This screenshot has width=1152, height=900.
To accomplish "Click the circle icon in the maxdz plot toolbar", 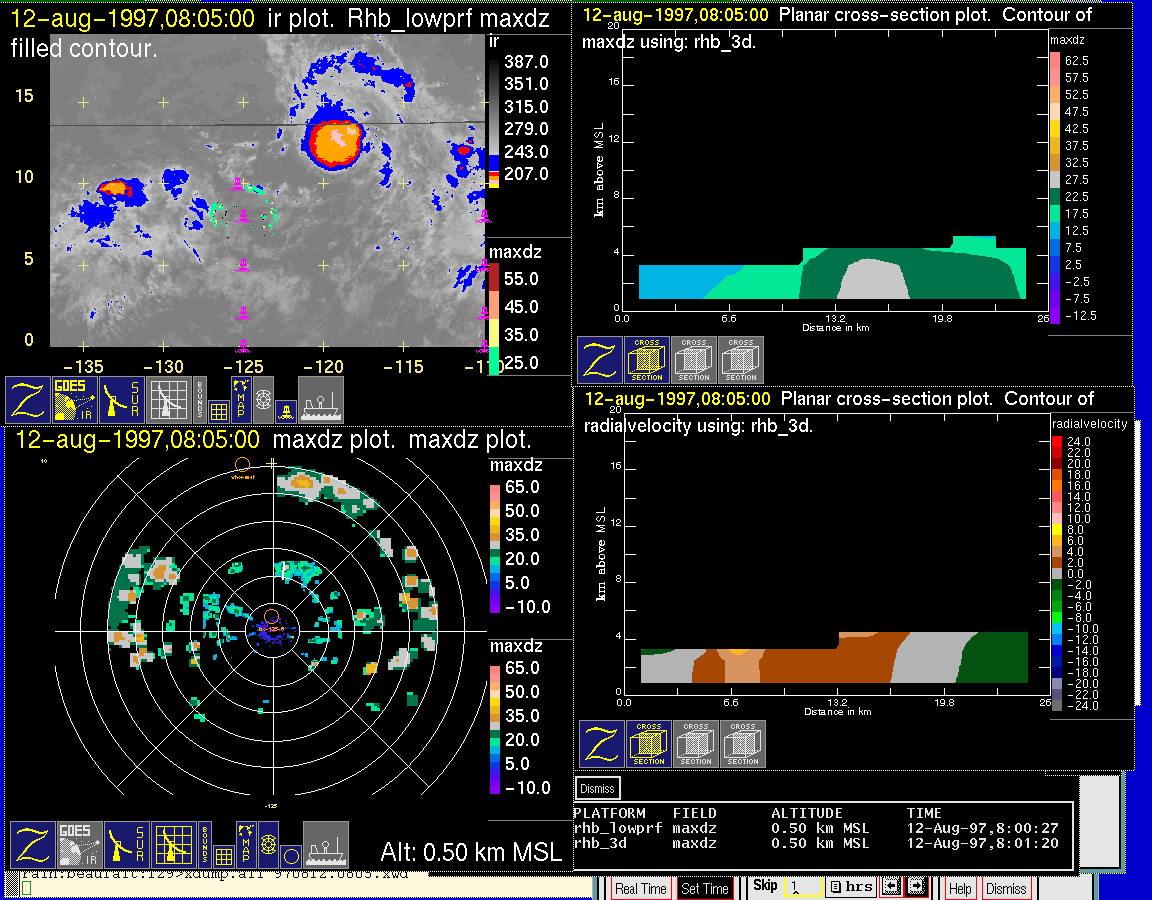I will [290, 855].
